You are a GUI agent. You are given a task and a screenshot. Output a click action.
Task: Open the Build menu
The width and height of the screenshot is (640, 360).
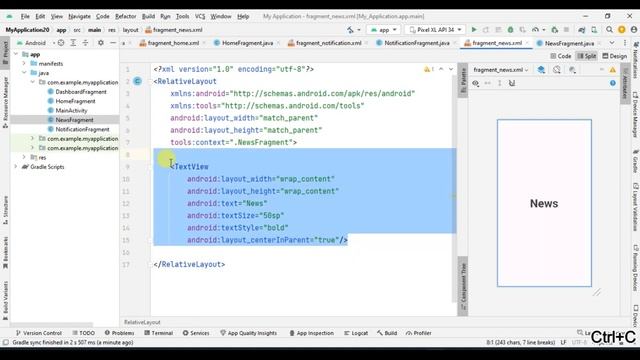pos(148,16)
